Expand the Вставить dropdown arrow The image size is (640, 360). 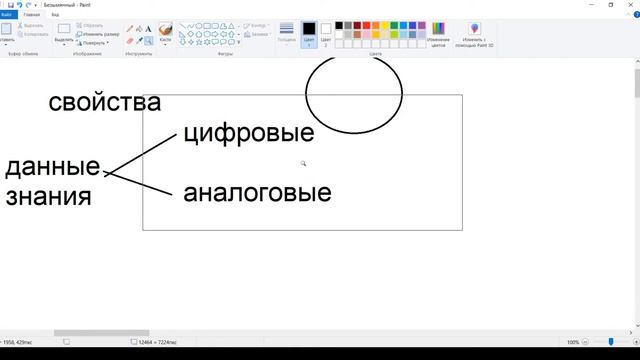coord(6,44)
